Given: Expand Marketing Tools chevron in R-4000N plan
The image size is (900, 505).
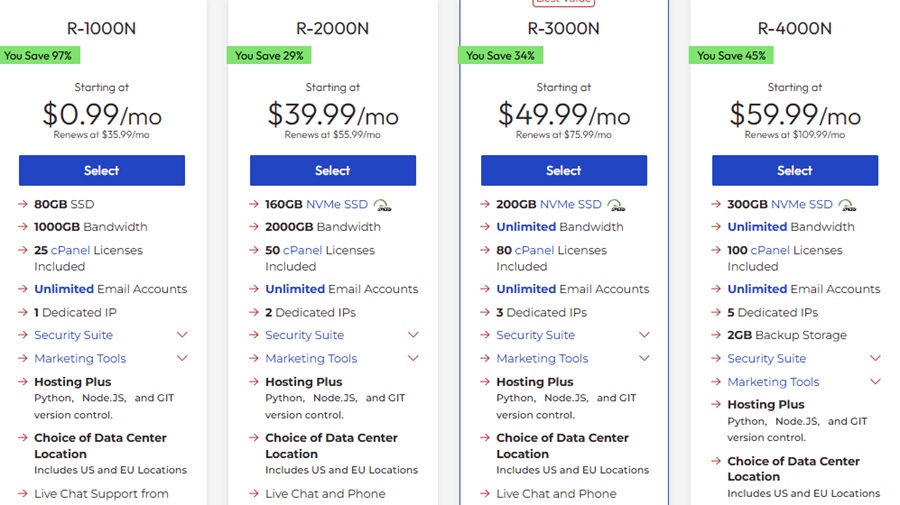Looking at the screenshot, I should (875, 381).
